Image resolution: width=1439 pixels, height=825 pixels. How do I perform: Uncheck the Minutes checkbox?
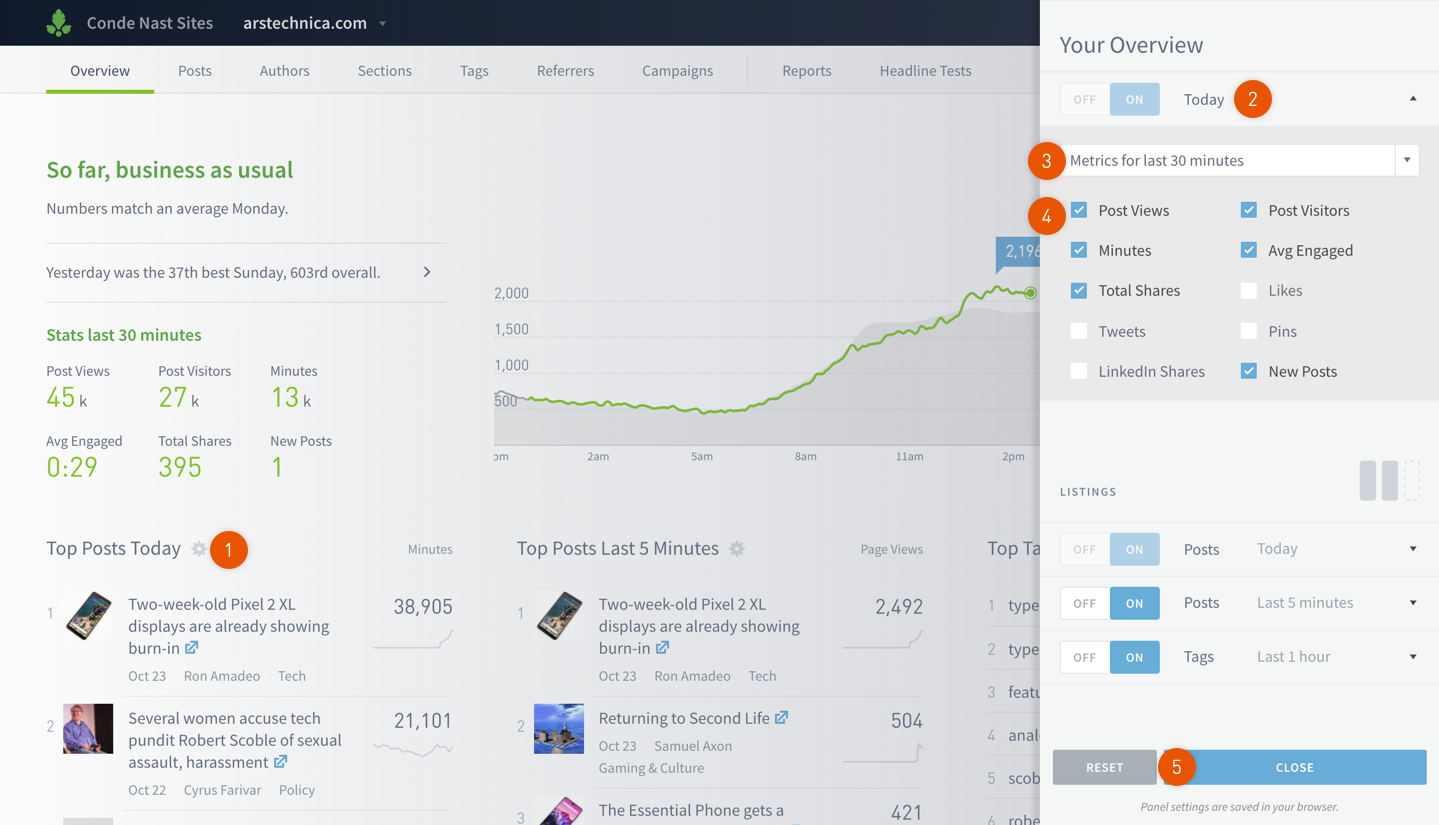click(x=1079, y=250)
